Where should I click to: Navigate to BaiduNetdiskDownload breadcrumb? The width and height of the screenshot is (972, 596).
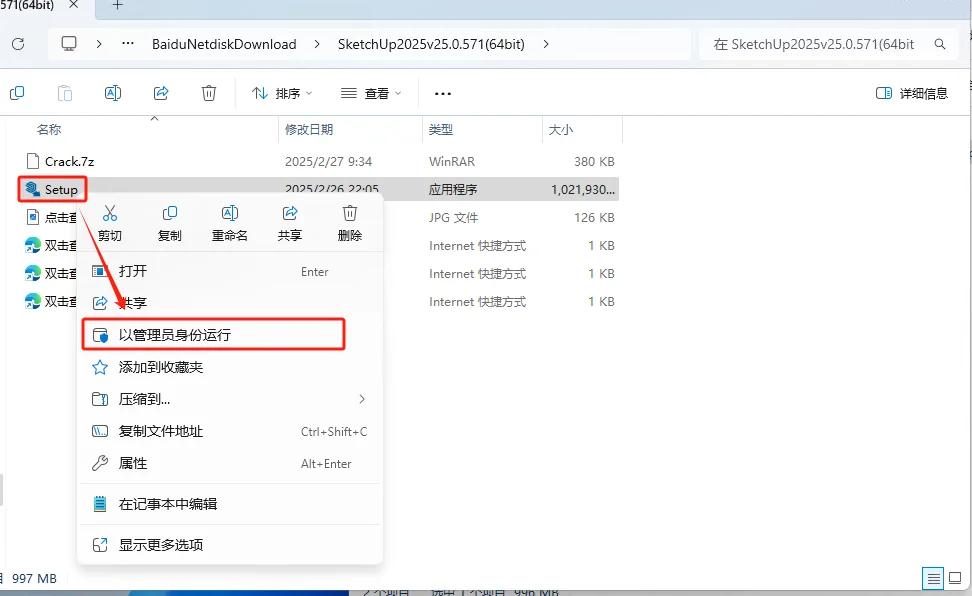click(x=224, y=44)
